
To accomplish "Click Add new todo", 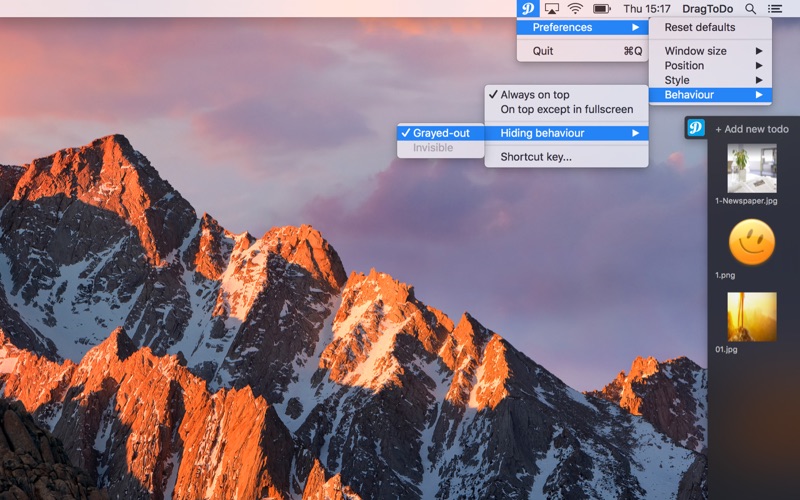I will point(752,129).
